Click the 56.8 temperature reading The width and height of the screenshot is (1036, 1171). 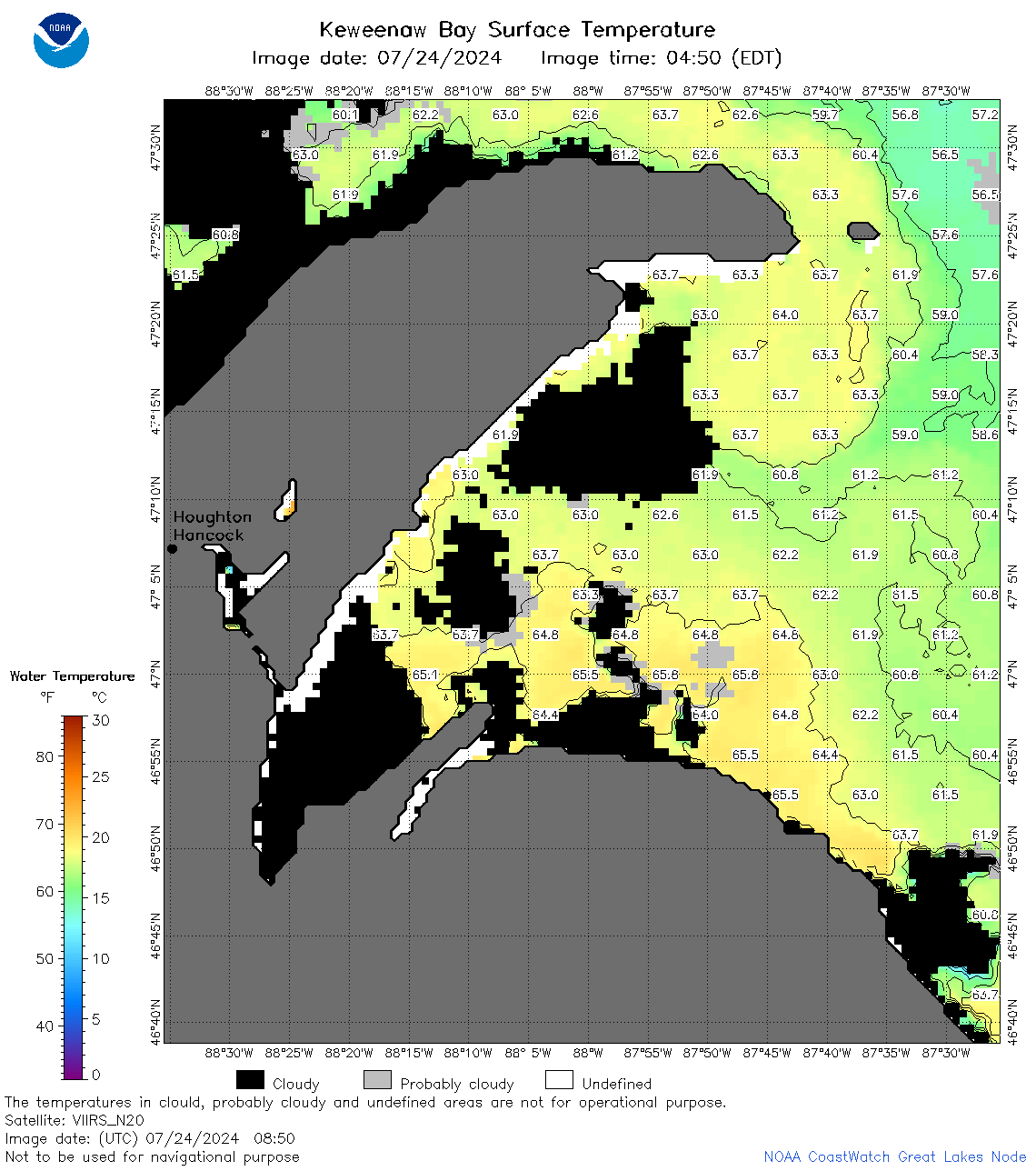(905, 115)
